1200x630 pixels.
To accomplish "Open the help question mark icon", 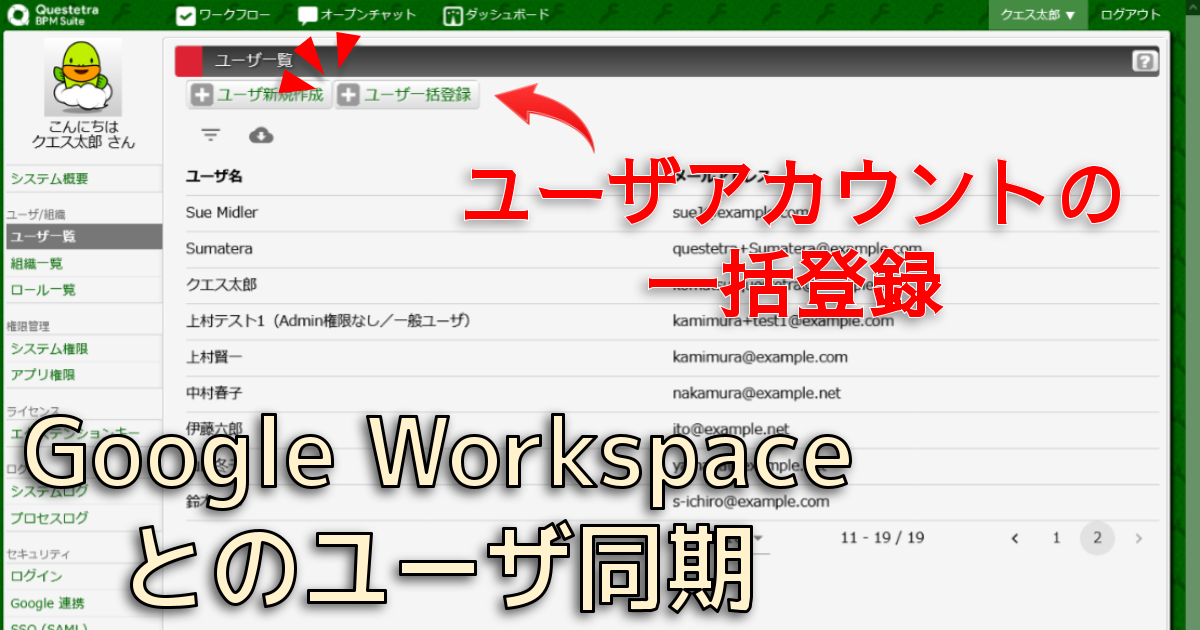I will pyautogui.click(x=1143, y=62).
